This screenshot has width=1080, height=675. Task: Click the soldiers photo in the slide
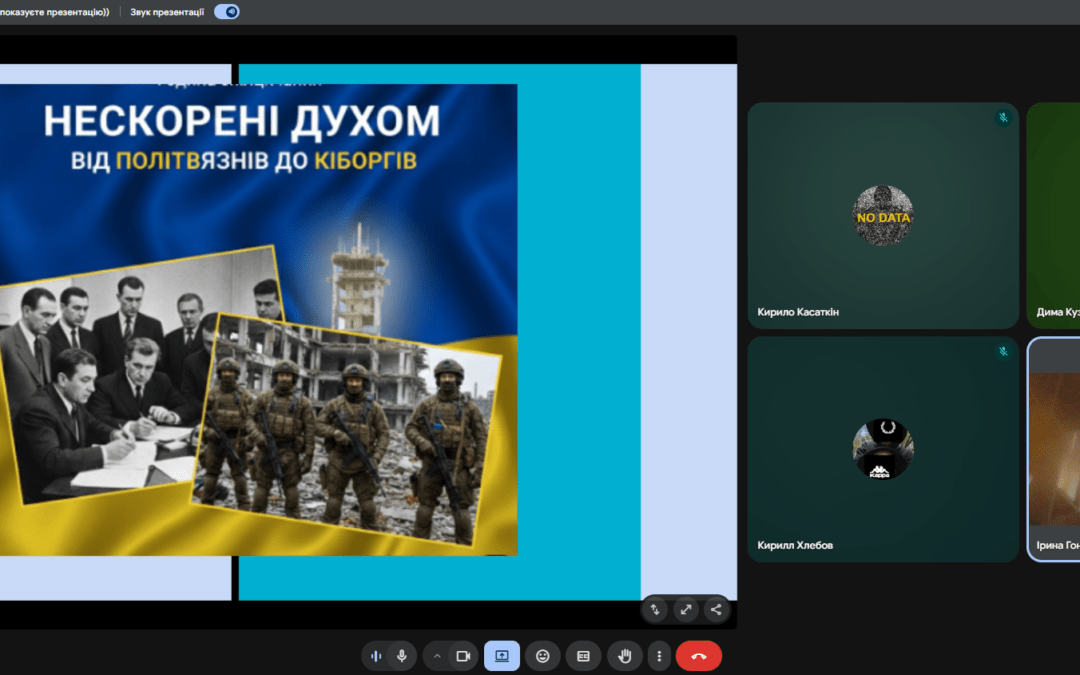(x=347, y=430)
